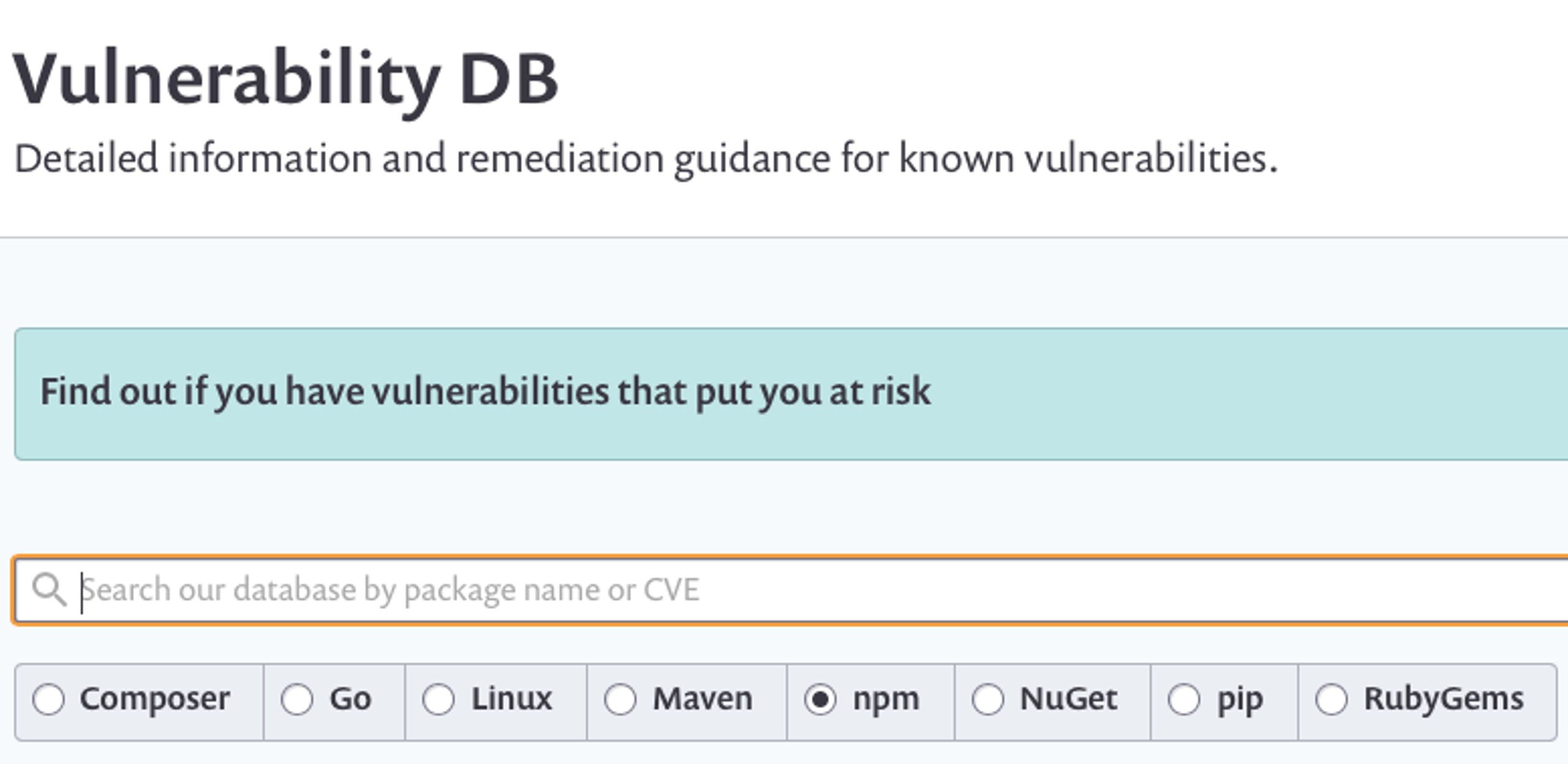The width and height of the screenshot is (1568, 764).
Task: Click the Vulnerability DB heading
Action: click(x=285, y=80)
